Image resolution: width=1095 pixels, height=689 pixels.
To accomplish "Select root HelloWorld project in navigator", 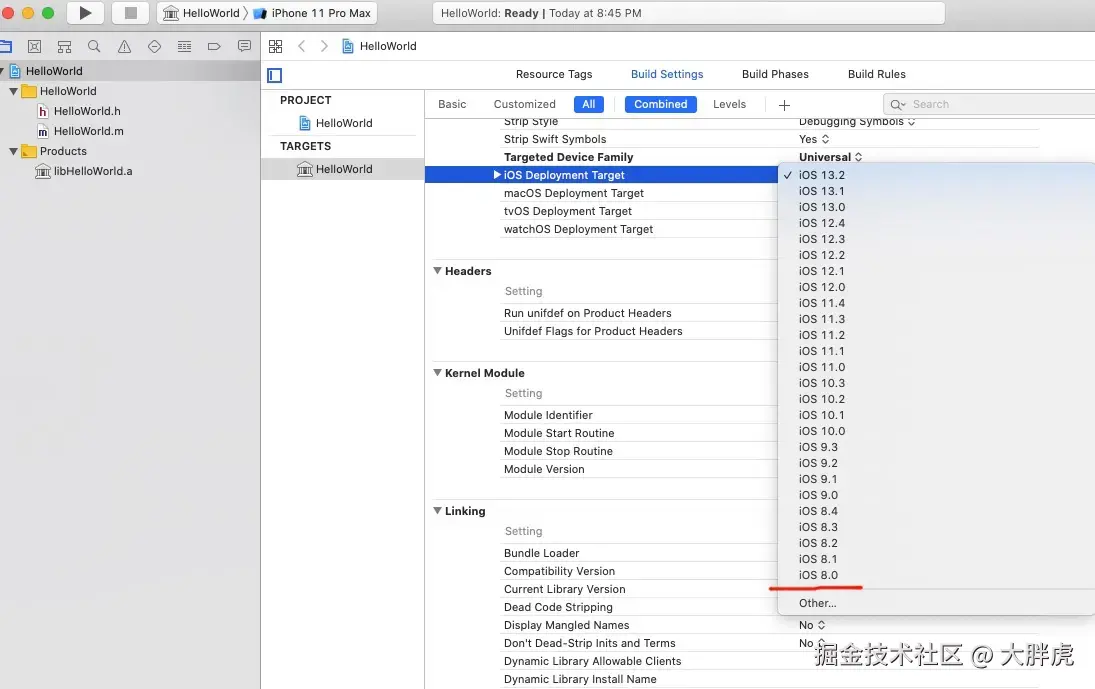I will pyautogui.click(x=46, y=71).
